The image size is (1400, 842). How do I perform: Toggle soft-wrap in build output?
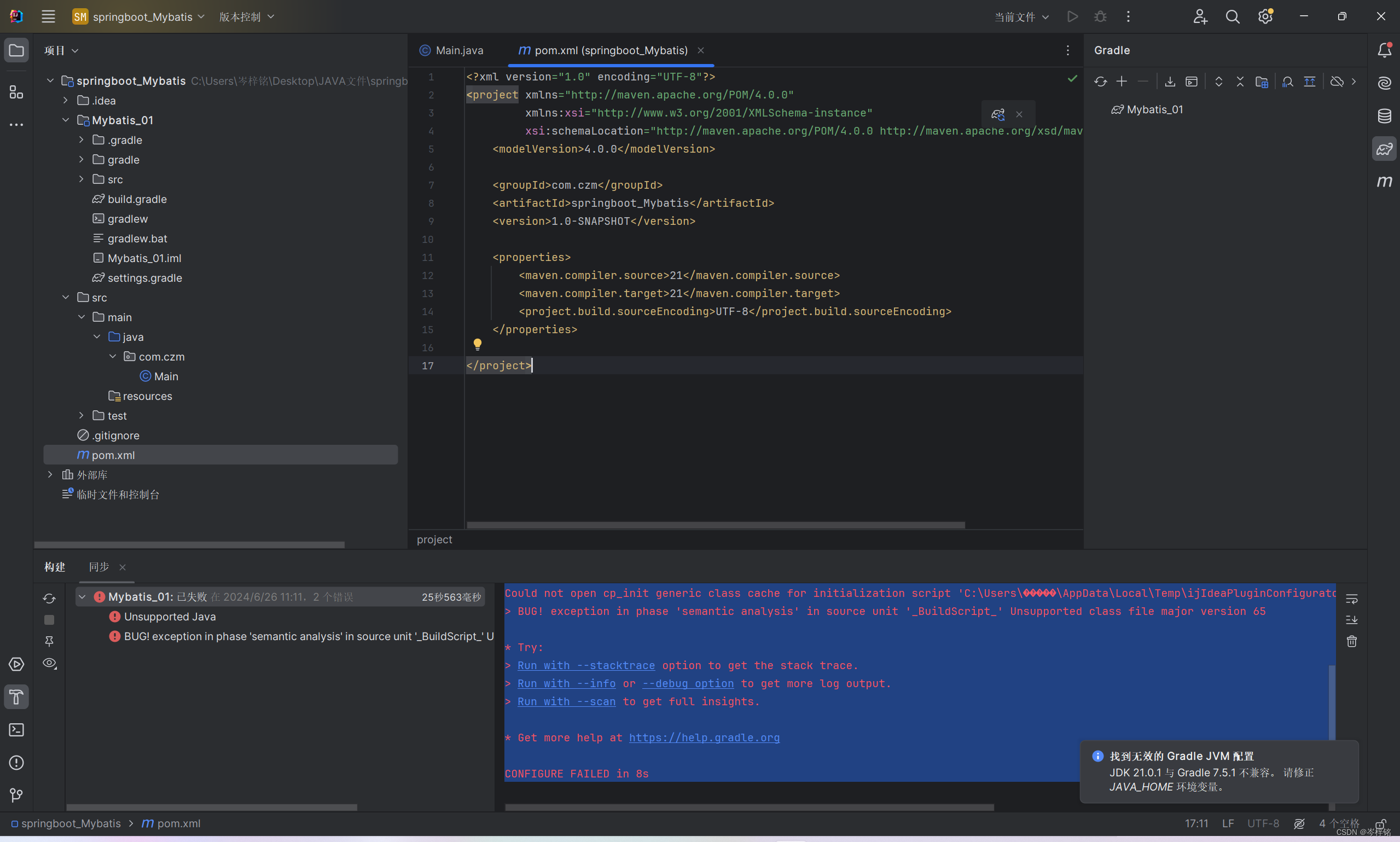click(x=1352, y=599)
